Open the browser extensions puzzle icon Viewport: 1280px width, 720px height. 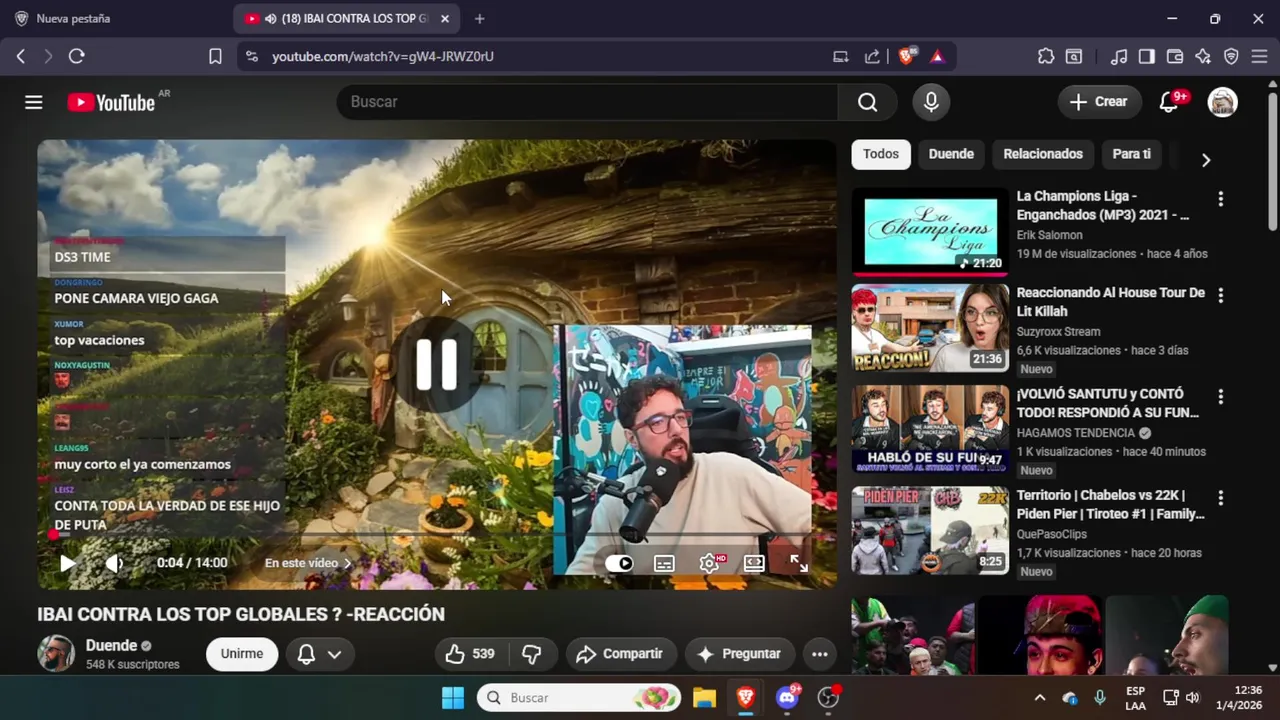click(1046, 57)
